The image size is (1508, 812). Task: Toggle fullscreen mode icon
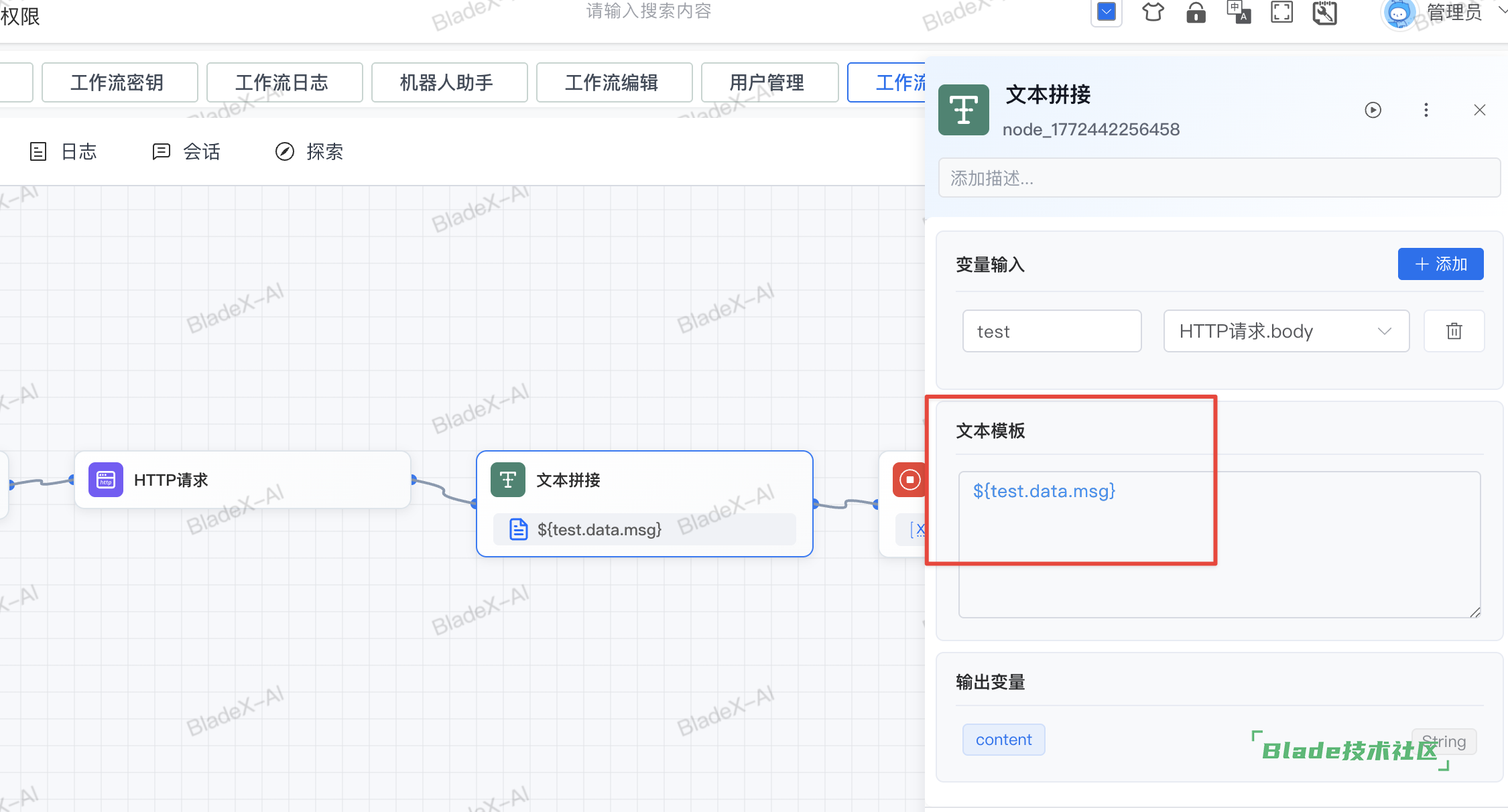[x=1281, y=12]
